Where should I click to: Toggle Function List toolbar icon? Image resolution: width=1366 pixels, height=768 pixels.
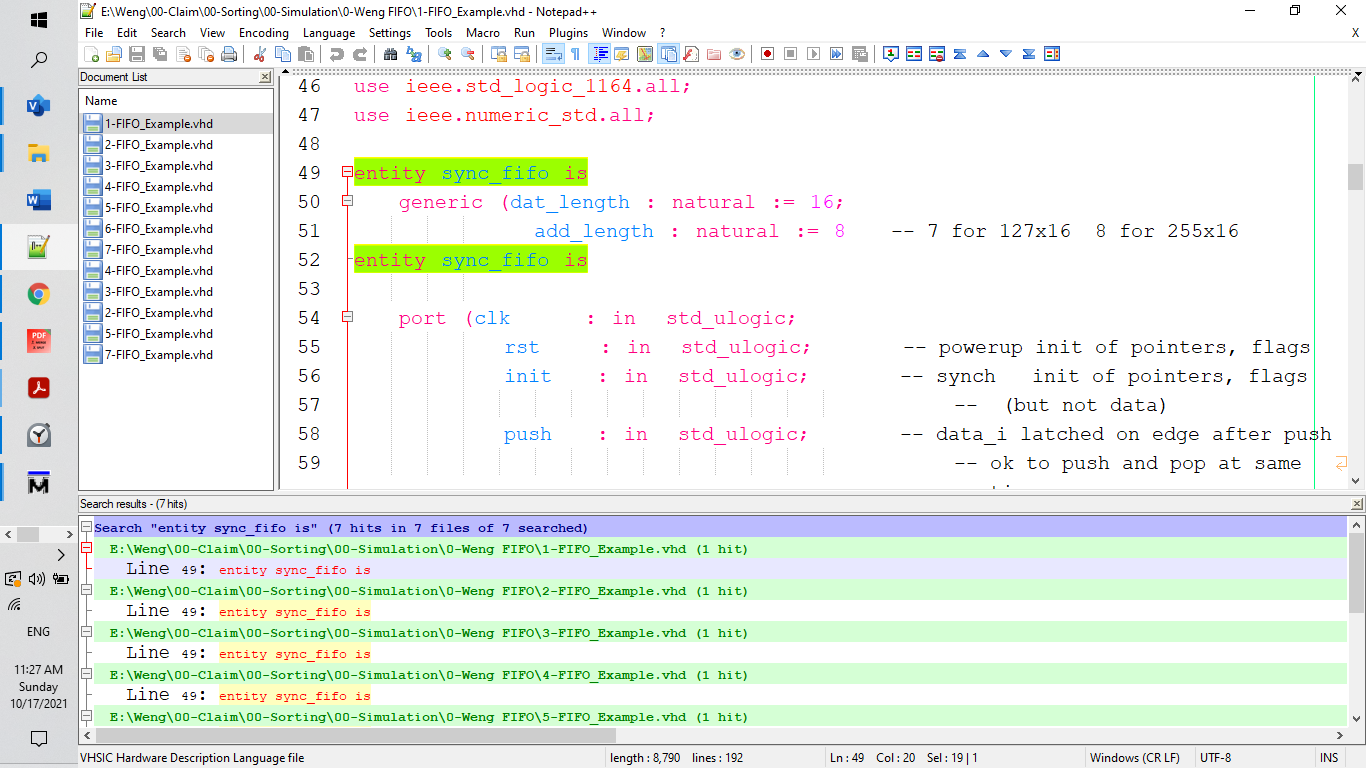click(691, 54)
